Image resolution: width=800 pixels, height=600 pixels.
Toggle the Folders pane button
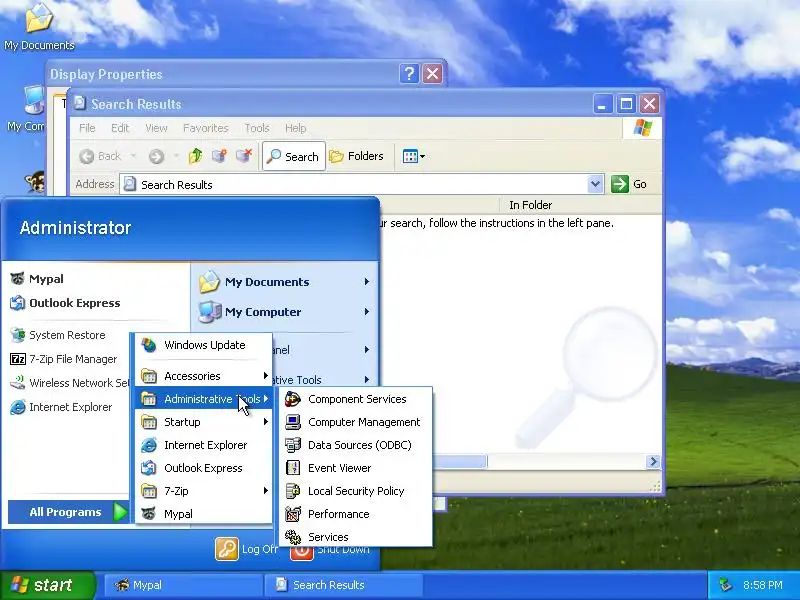click(356, 156)
